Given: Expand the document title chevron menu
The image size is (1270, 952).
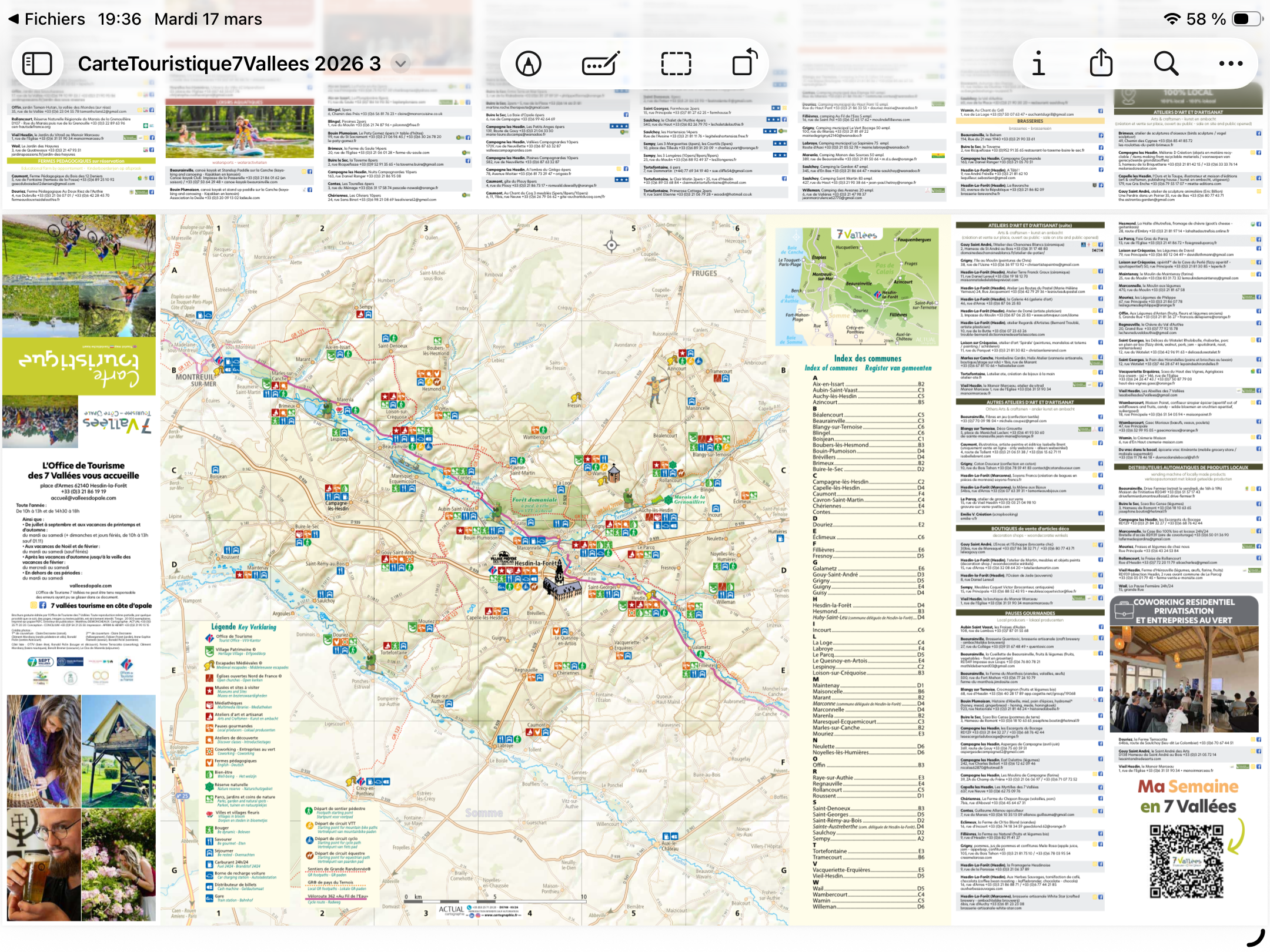Looking at the screenshot, I should click(400, 63).
